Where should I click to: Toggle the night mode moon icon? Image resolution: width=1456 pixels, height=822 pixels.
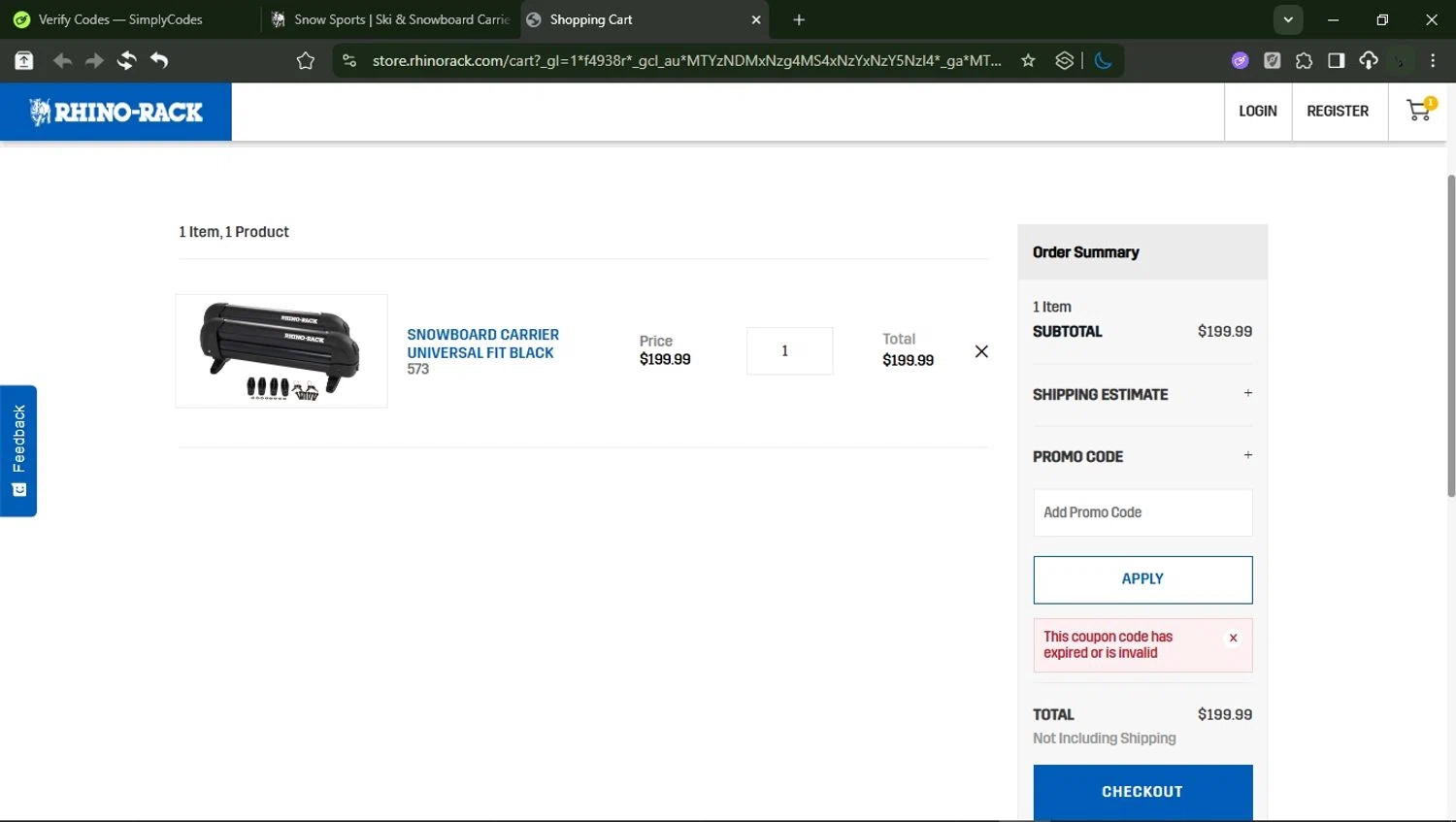tap(1103, 60)
